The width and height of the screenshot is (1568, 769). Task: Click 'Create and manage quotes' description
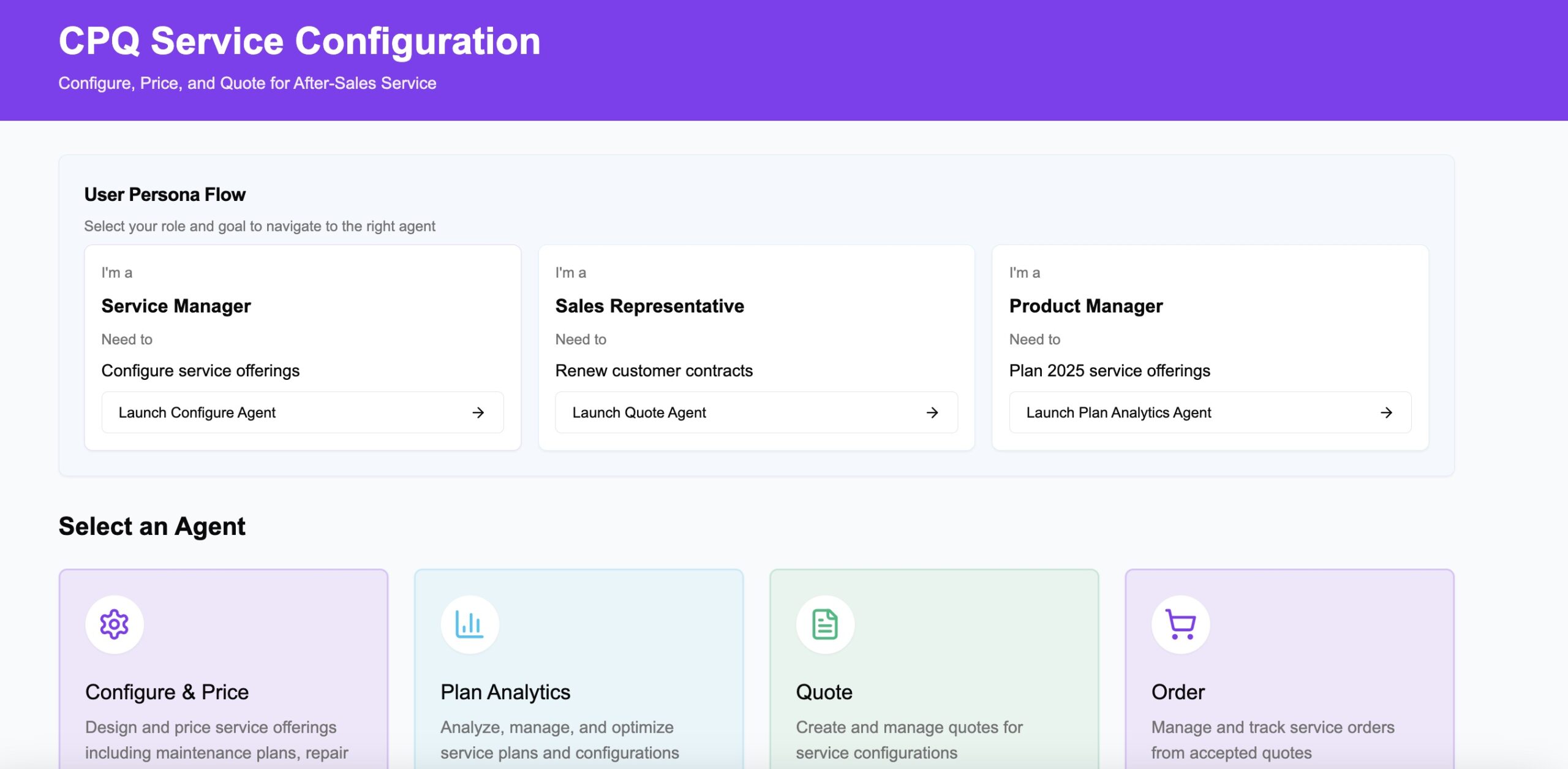(910, 740)
